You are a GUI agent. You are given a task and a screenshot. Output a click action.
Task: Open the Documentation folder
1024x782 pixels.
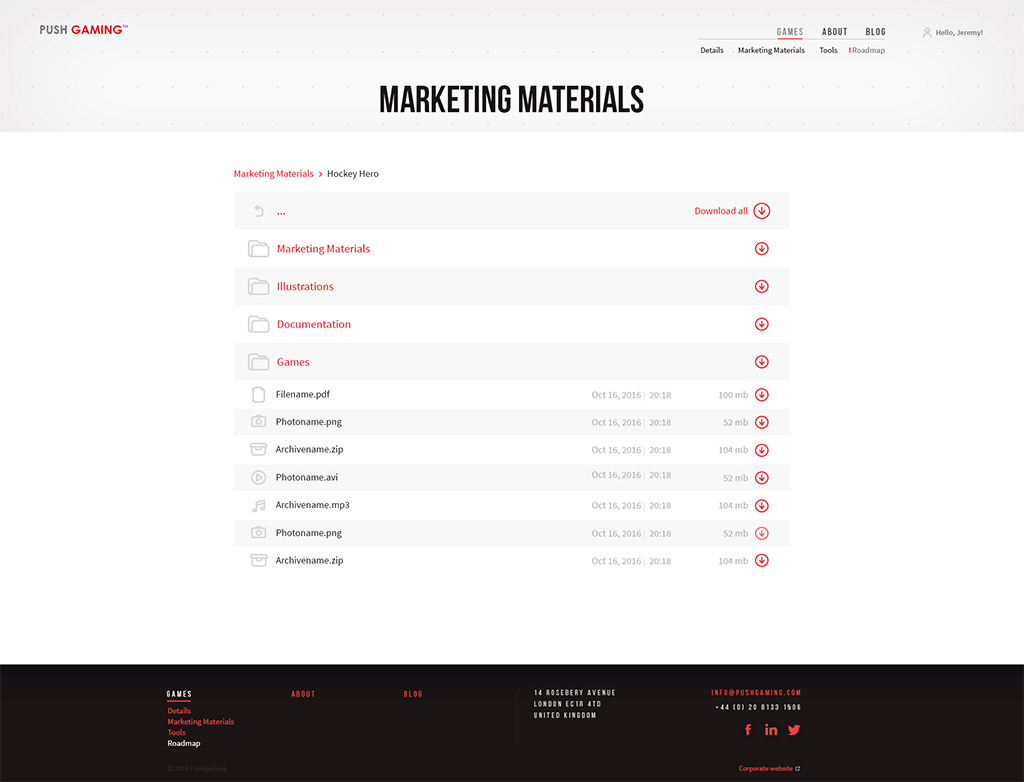point(313,325)
